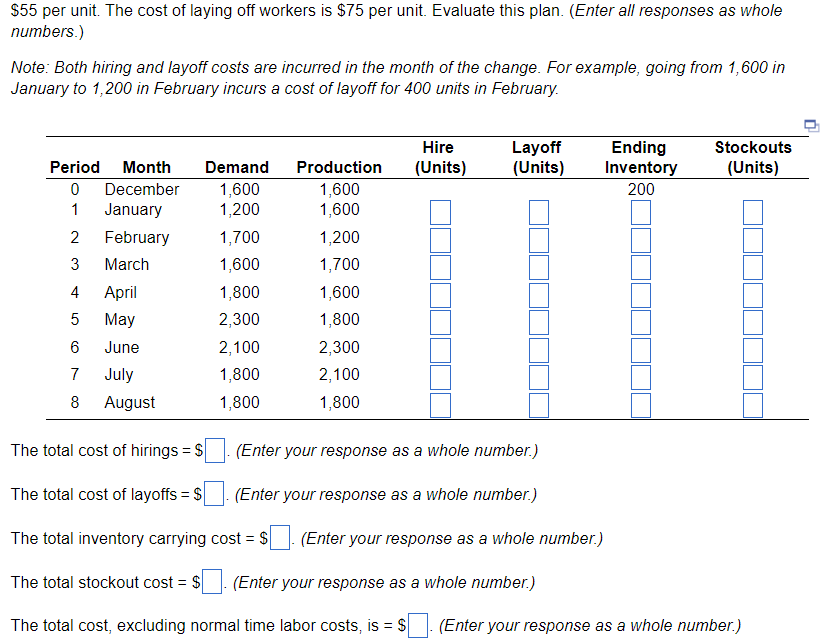Click the August Hire input box
Viewport: 826px width, 643px height.
438,404
